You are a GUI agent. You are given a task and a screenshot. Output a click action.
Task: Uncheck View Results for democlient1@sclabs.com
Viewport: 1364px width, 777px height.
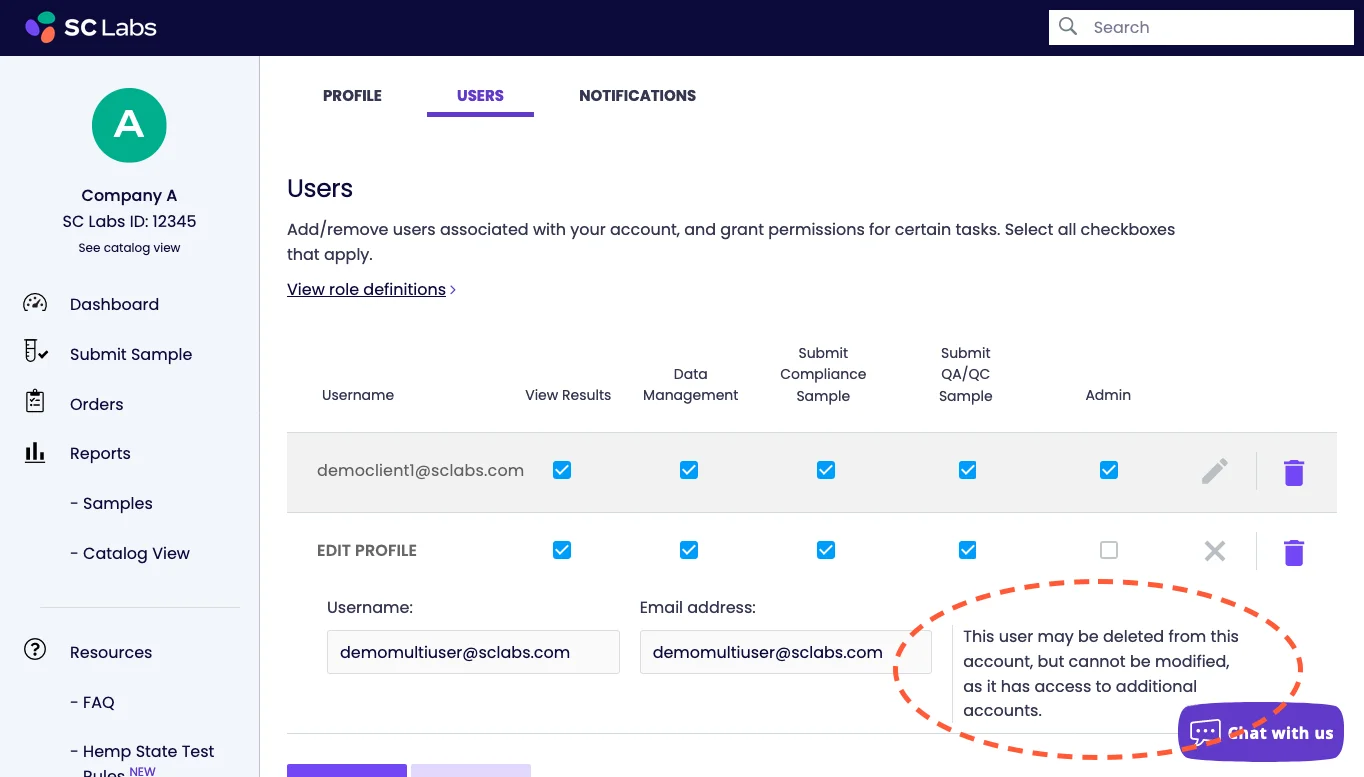coord(562,469)
